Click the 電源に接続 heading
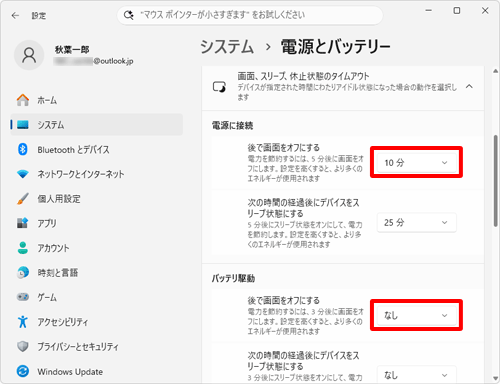Viewport: 500px width, 384px height. tap(232, 125)
